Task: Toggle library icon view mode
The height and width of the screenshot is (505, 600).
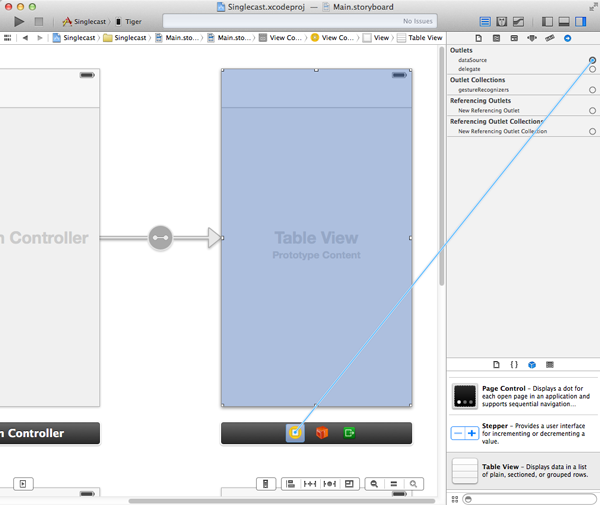Action: click(455, 499)
